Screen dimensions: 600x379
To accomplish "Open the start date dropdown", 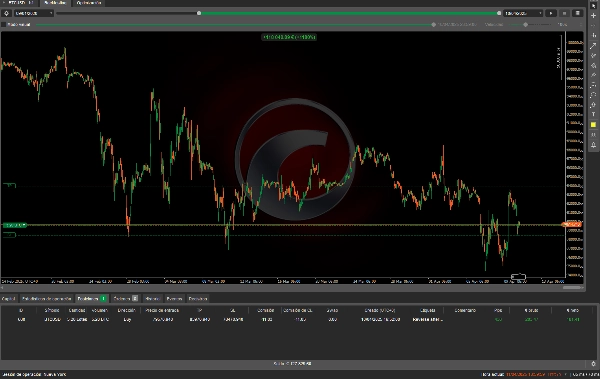I will (x=34, y=13).
